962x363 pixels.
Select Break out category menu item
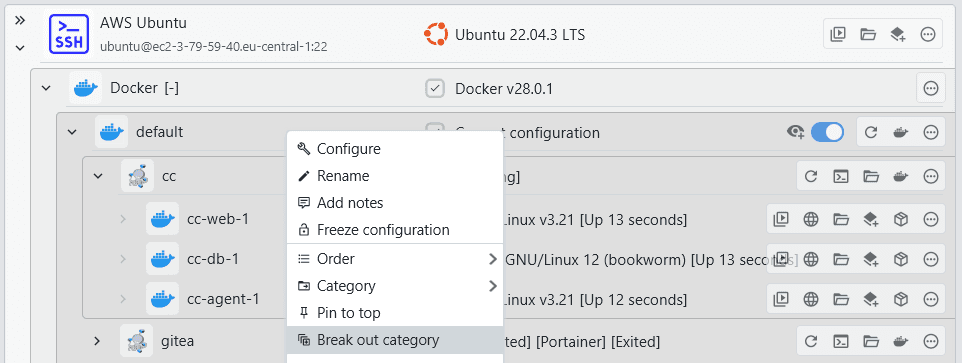point(395,340)
